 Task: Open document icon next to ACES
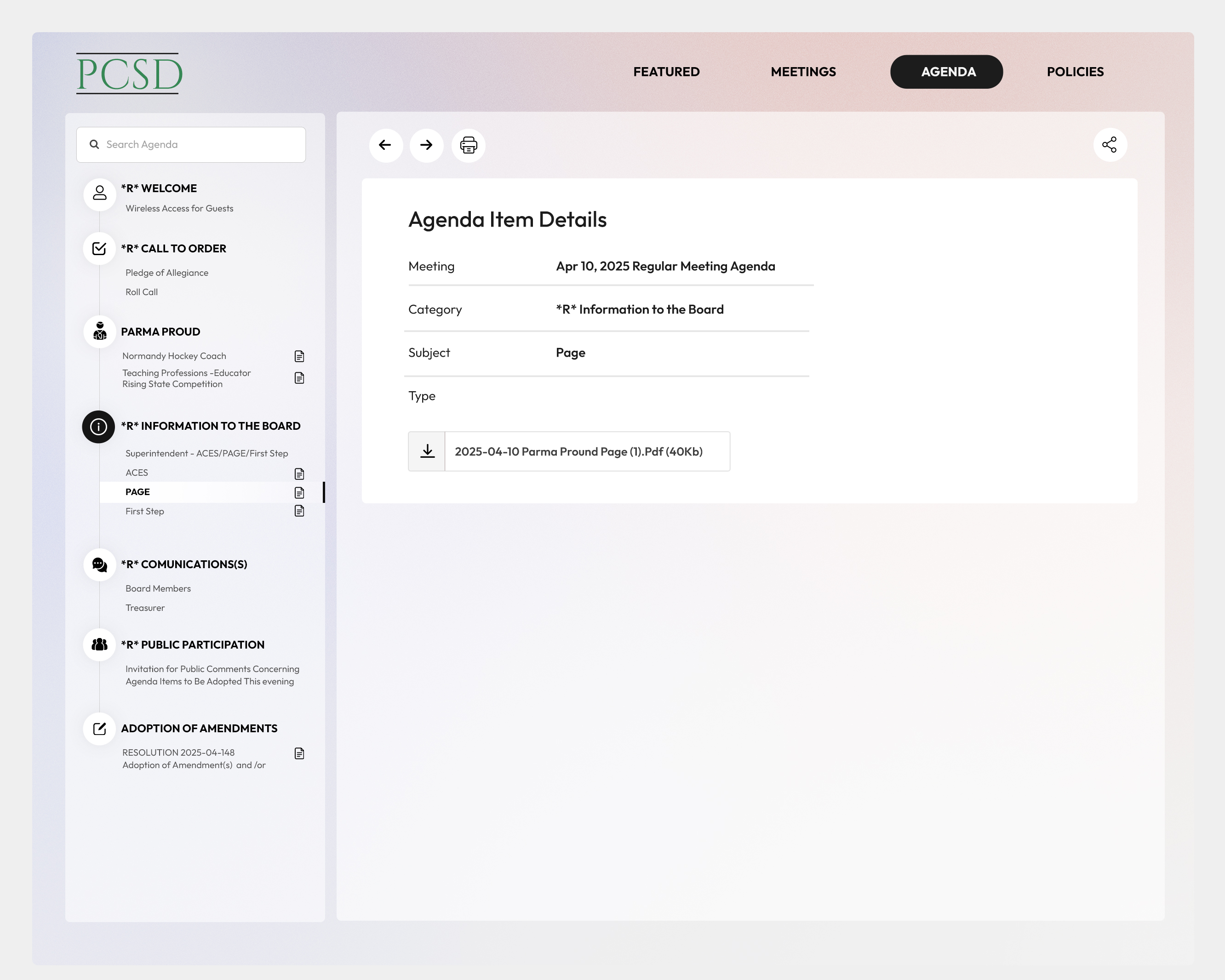pyautogui.click(x=299, y=473)
